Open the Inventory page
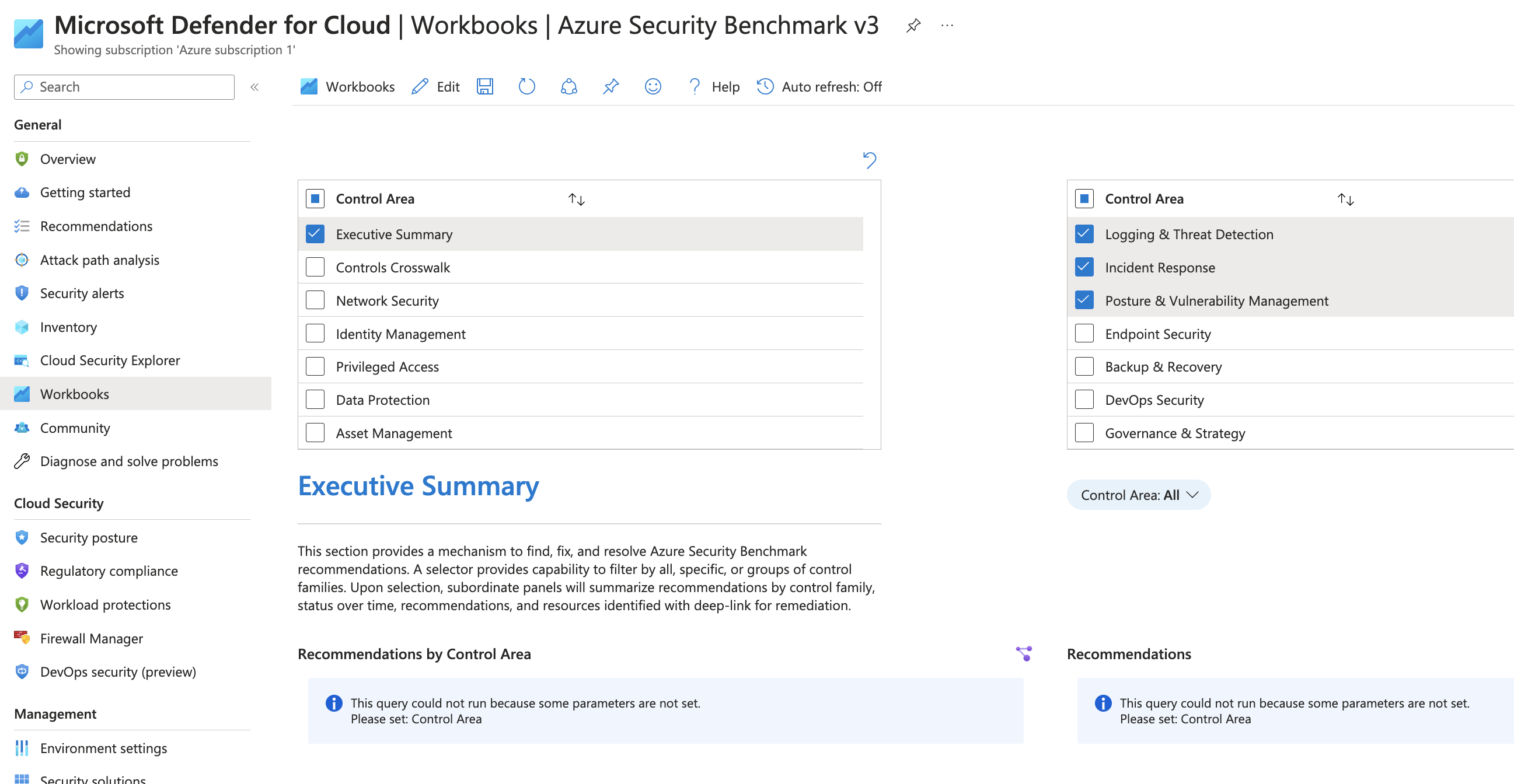The width and height of the screenshot is (1514, 784). 135,327
